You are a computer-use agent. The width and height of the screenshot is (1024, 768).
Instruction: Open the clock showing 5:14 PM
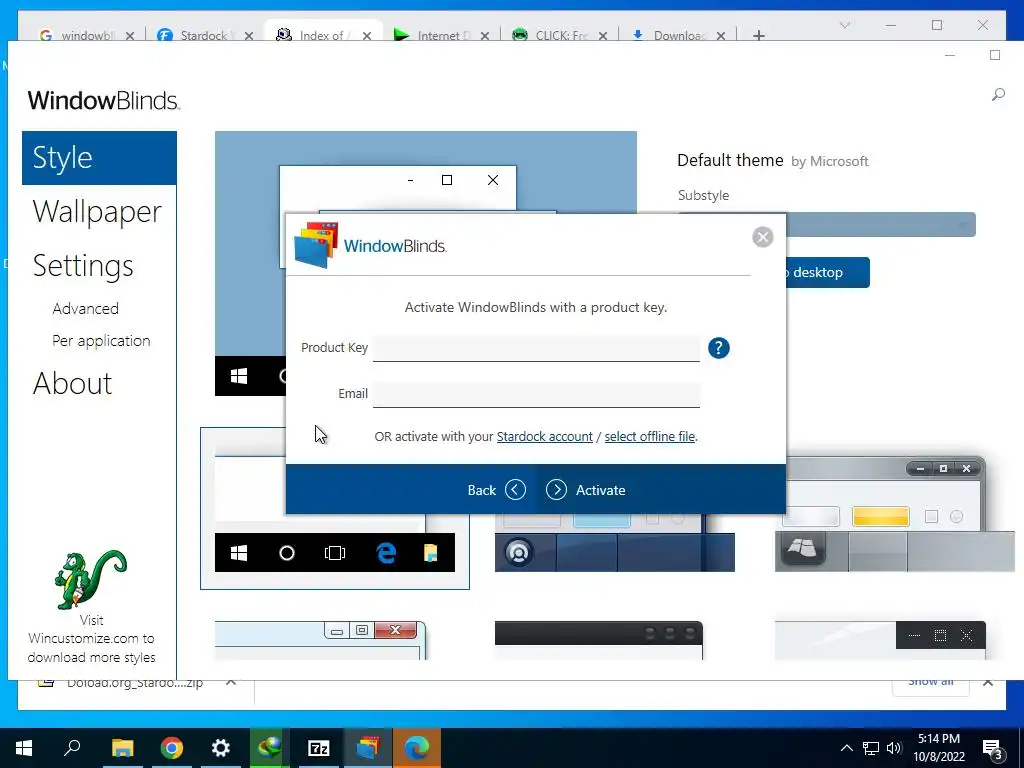click(x=939, y=748)
